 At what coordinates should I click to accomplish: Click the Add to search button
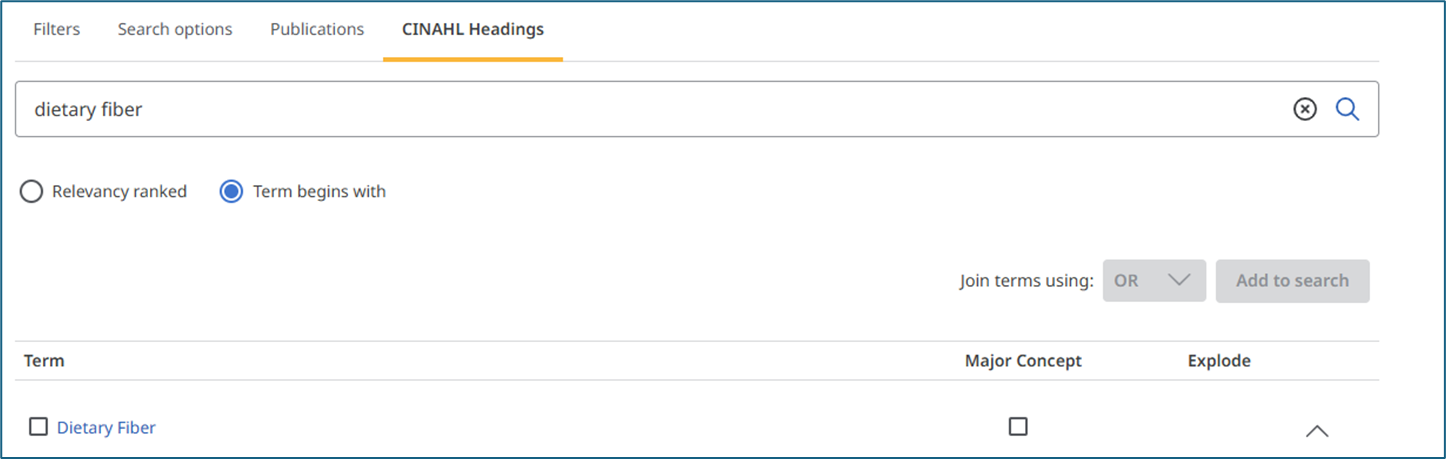[x=1292, y=281]
